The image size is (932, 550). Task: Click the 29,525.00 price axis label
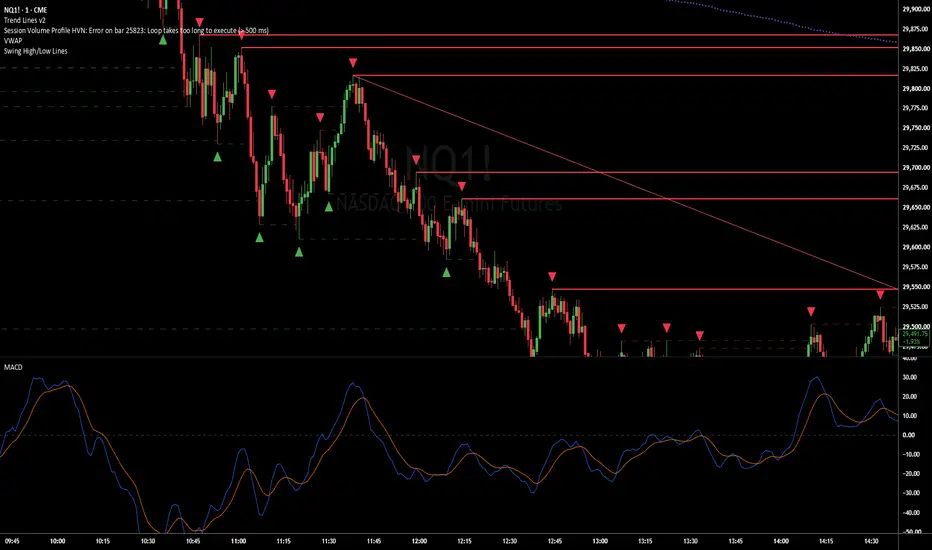[915, 307]
